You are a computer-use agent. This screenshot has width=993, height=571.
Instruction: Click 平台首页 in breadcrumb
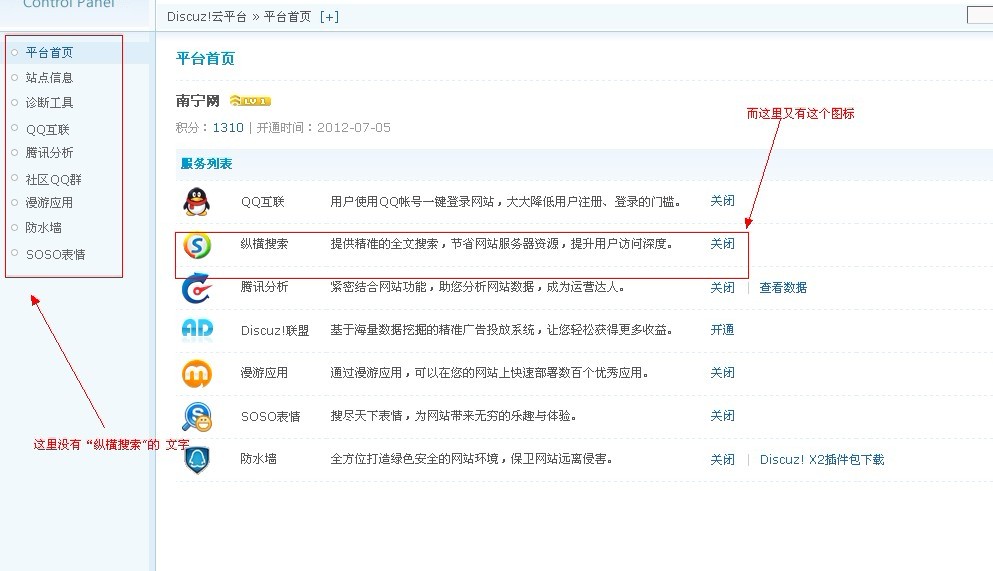point(287,17)
